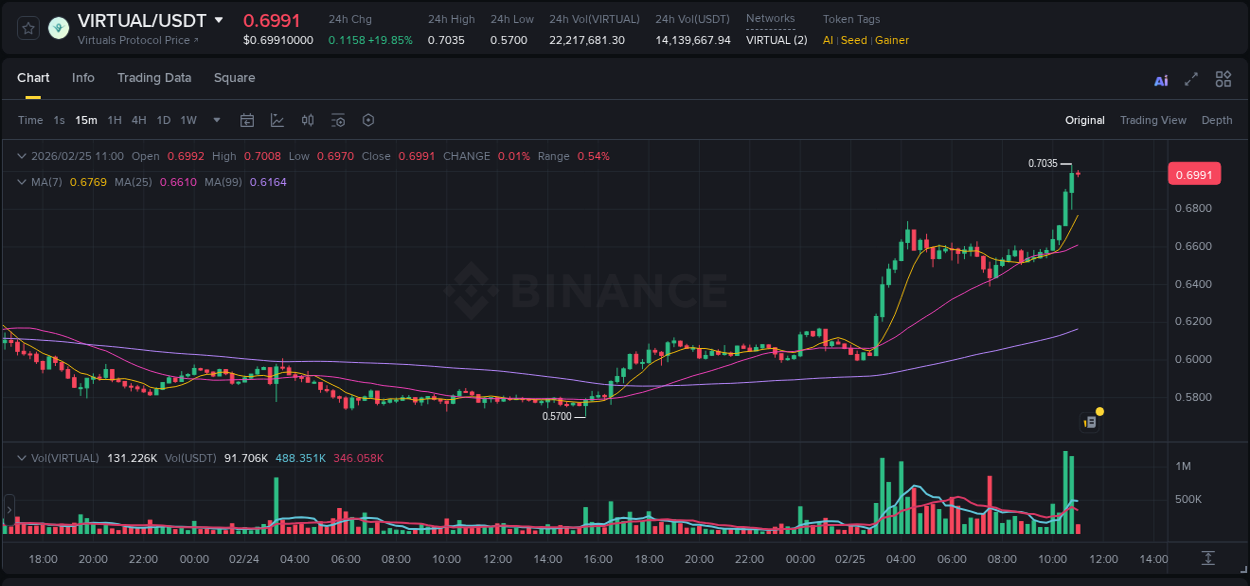Open the go-to-date calendar icon
This screenshot has height=586, width=1250.
tap(247, 120)
